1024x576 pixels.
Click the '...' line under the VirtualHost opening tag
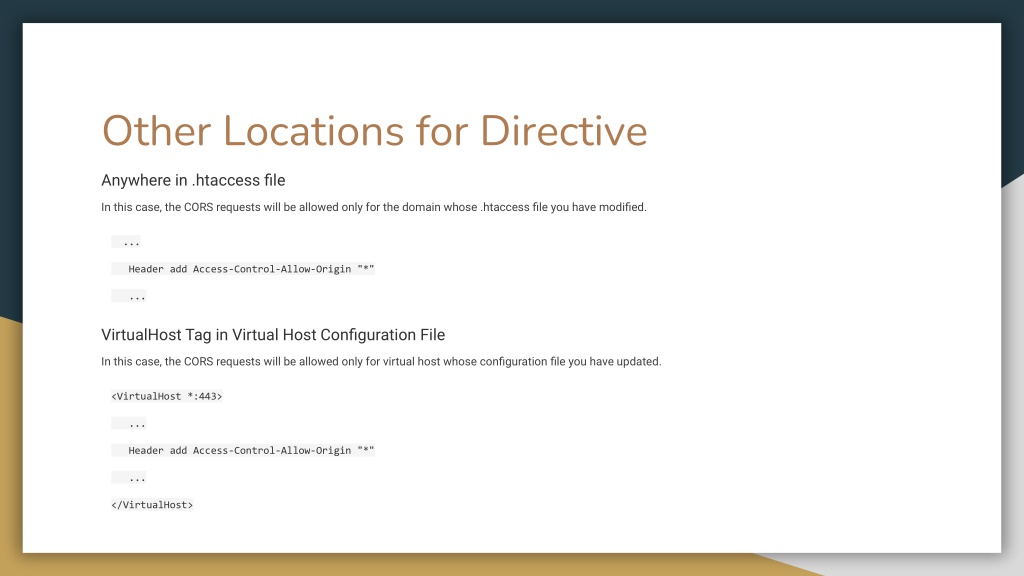[129, 424]
